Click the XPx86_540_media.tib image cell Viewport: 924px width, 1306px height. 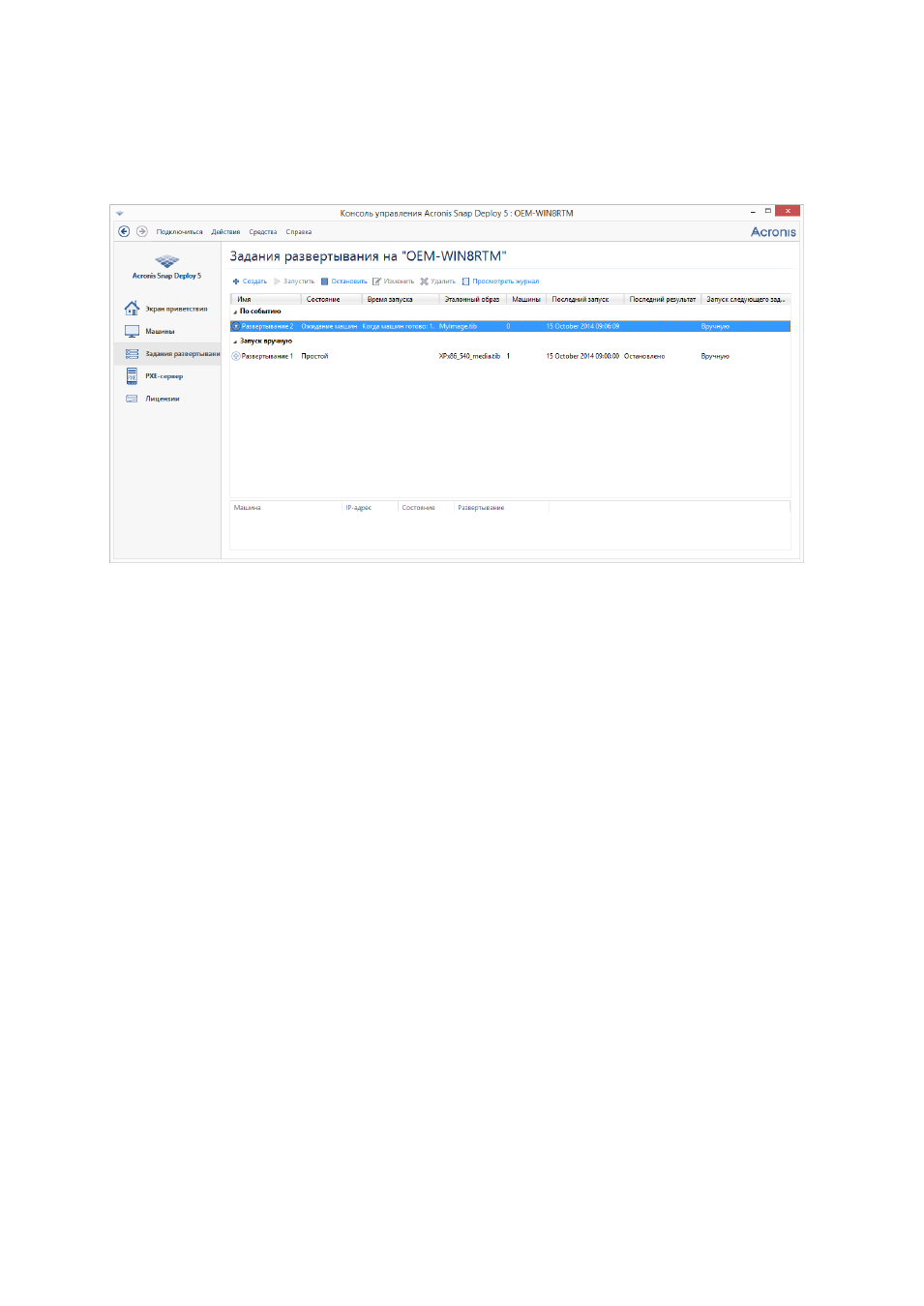[469, 356]
